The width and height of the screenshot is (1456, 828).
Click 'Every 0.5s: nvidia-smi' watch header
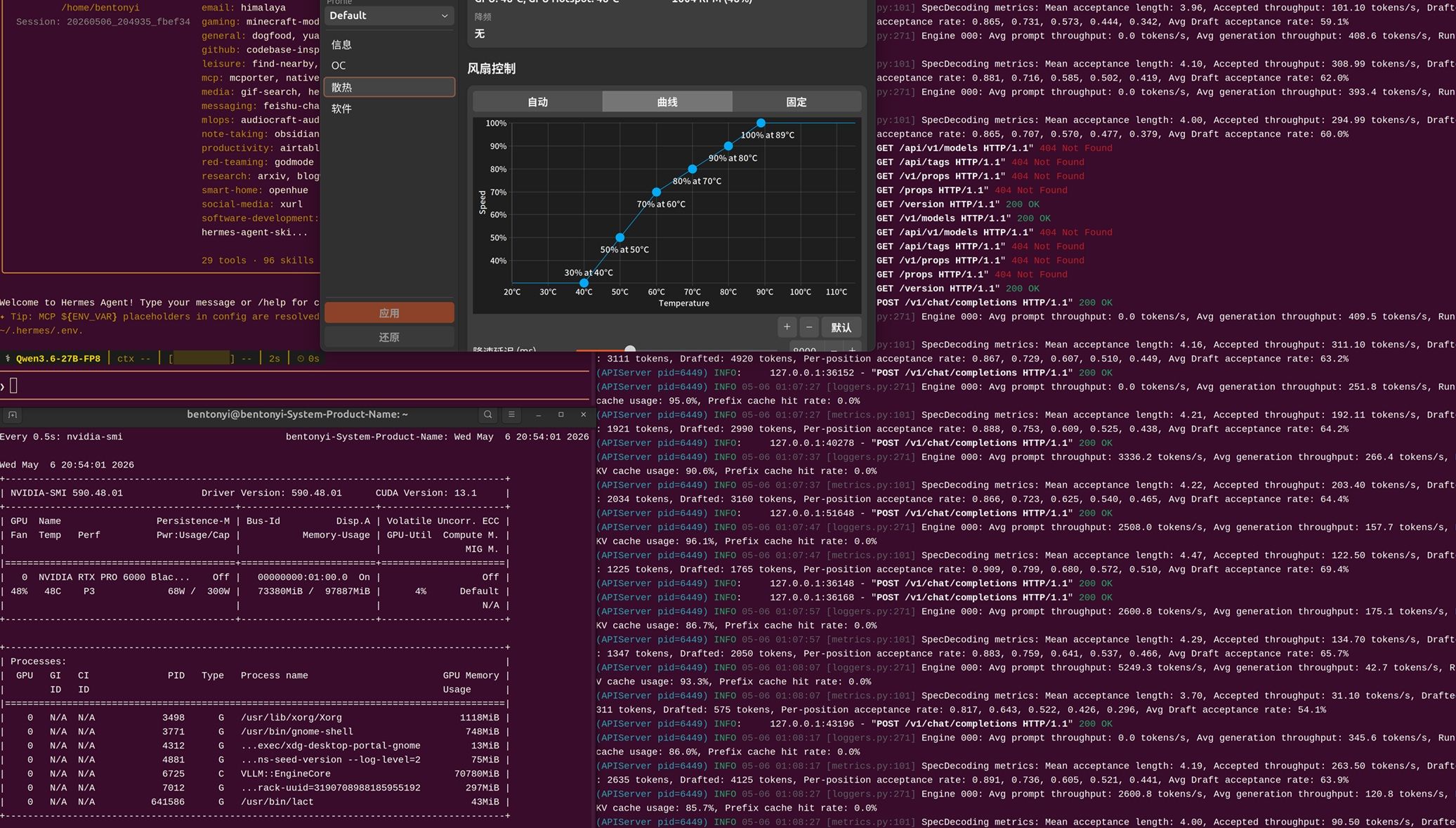click(61, 437)
